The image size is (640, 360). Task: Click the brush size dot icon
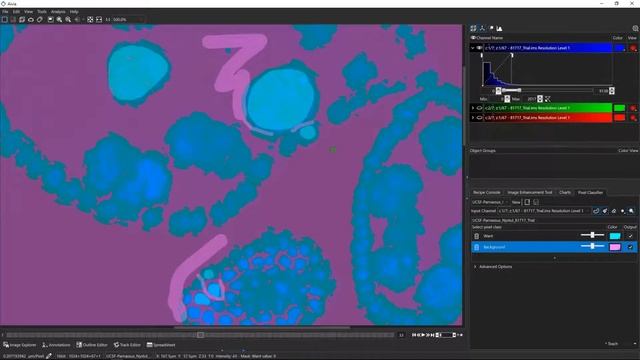tap(623, 211)
